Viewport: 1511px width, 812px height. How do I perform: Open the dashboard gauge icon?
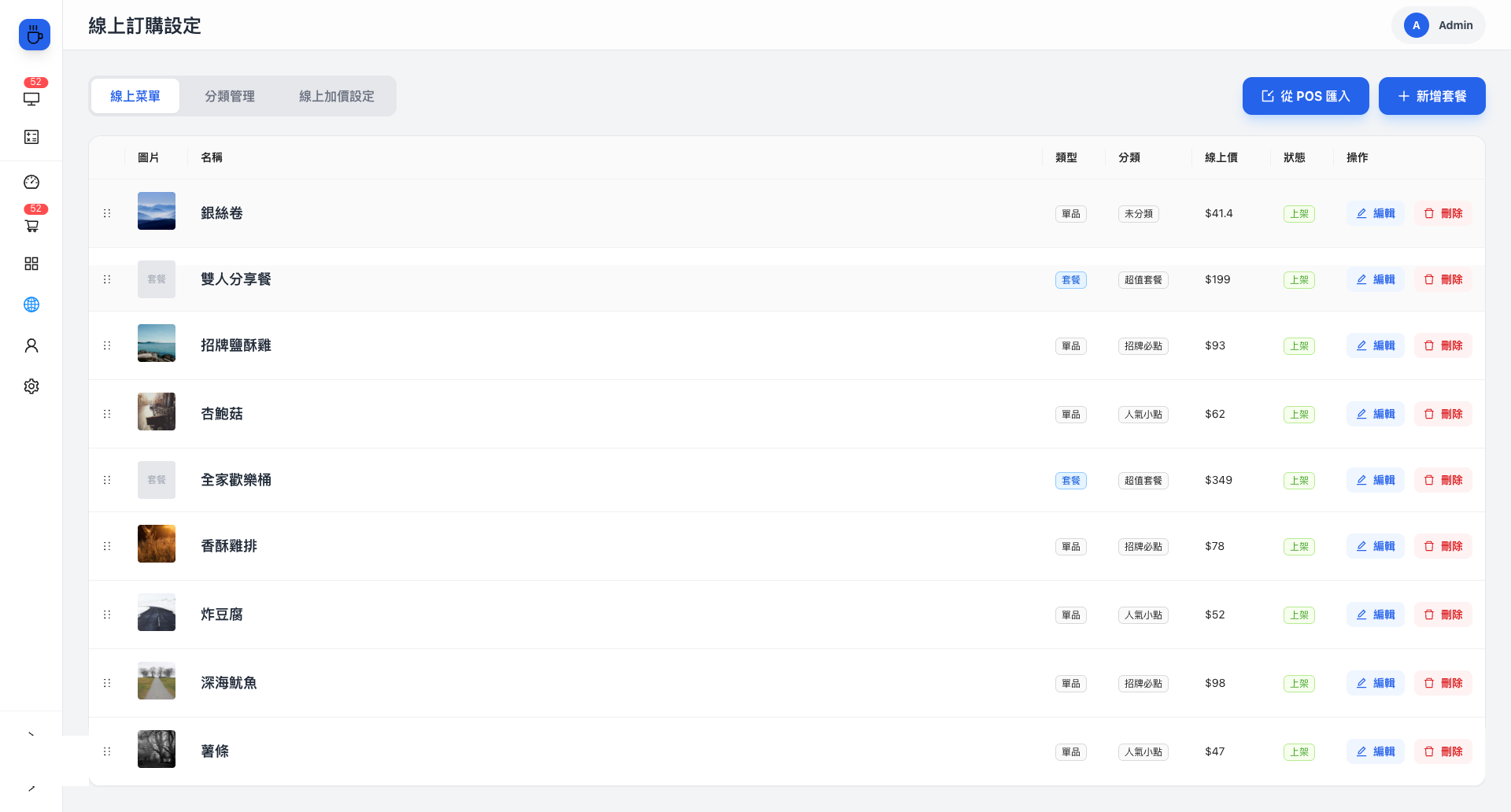pyautogui.click(x=31, y=182)
